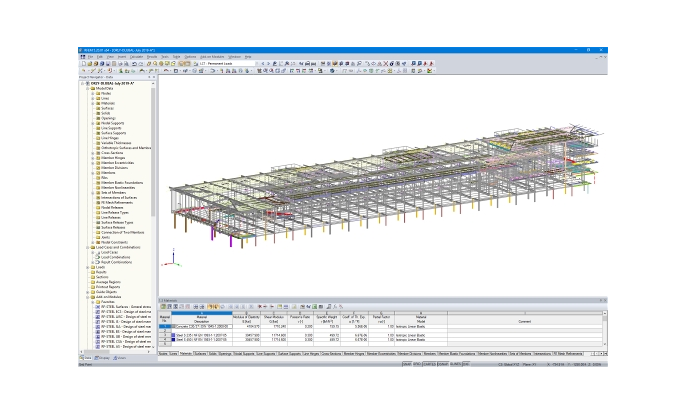Click the Save toolbar icon

tap(108, 63)
